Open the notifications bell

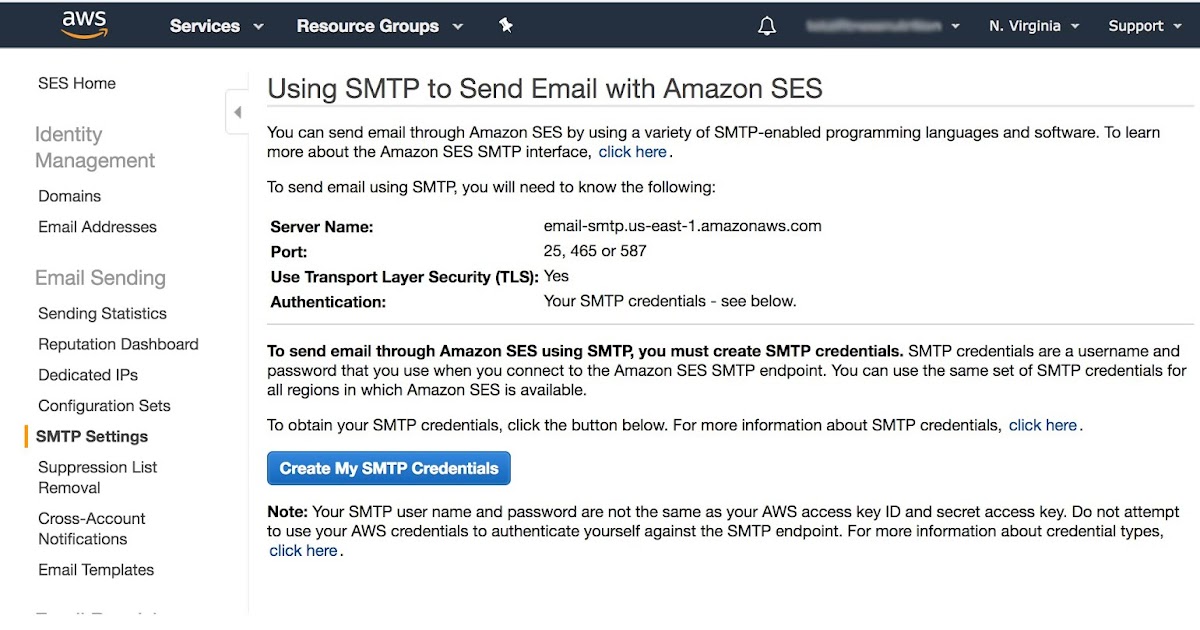(x=766, y=24)
